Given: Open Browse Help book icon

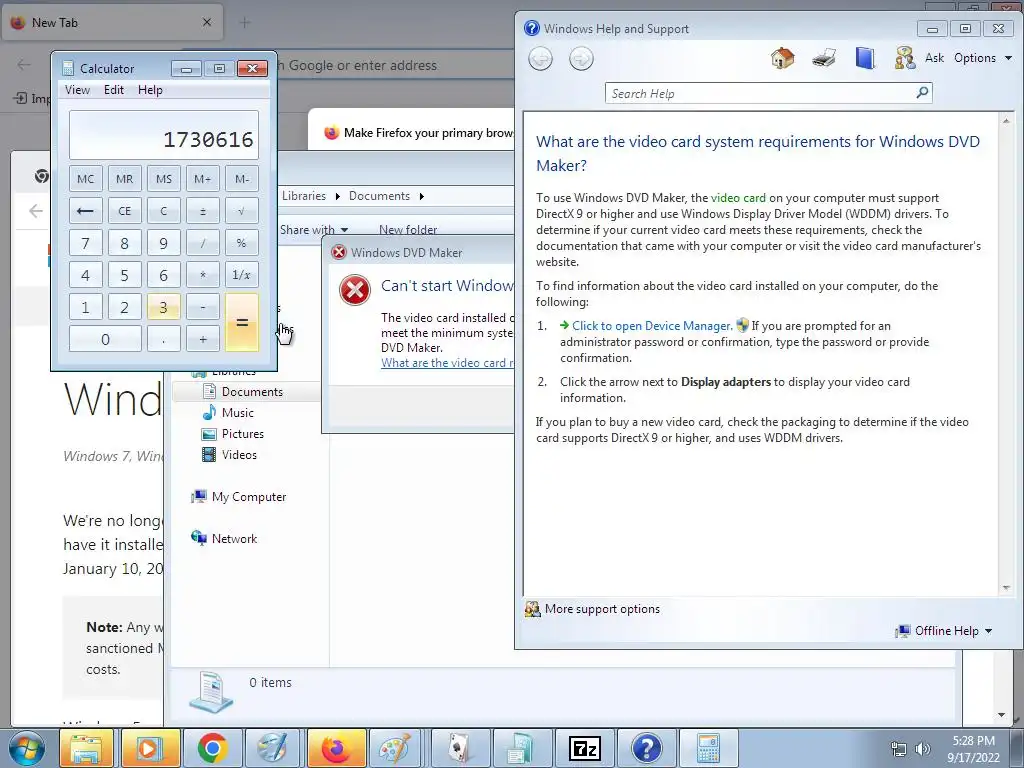Looking at the screenshot, I should [x=865, y=58].
